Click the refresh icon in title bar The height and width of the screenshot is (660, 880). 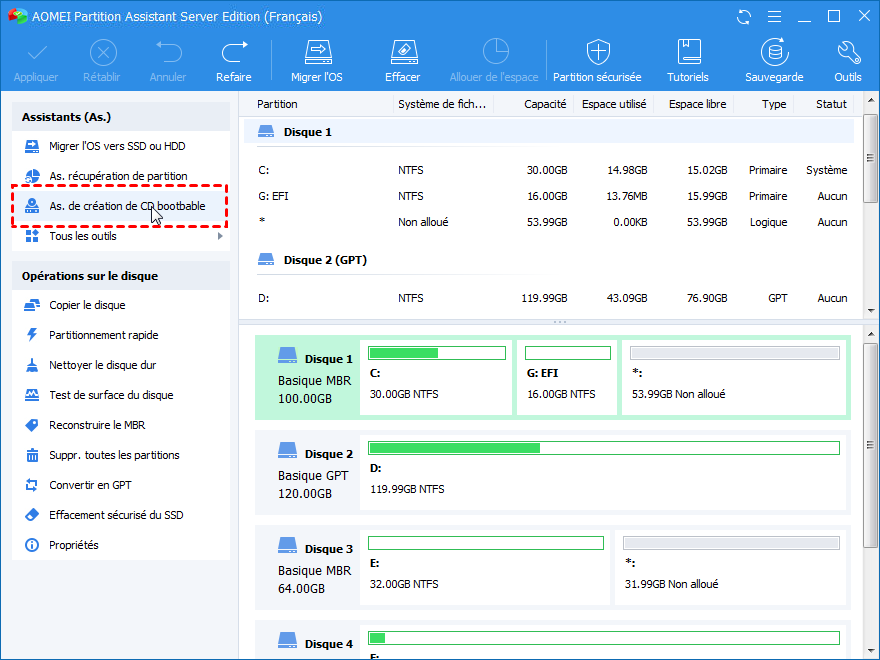tap(744, 17)
